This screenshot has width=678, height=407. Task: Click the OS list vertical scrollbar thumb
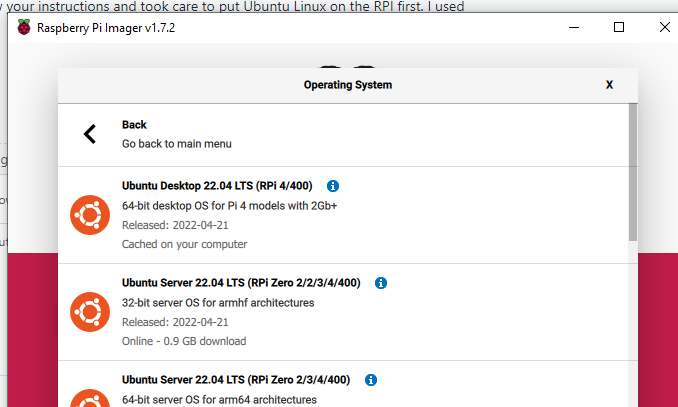[x=633, y=172]
